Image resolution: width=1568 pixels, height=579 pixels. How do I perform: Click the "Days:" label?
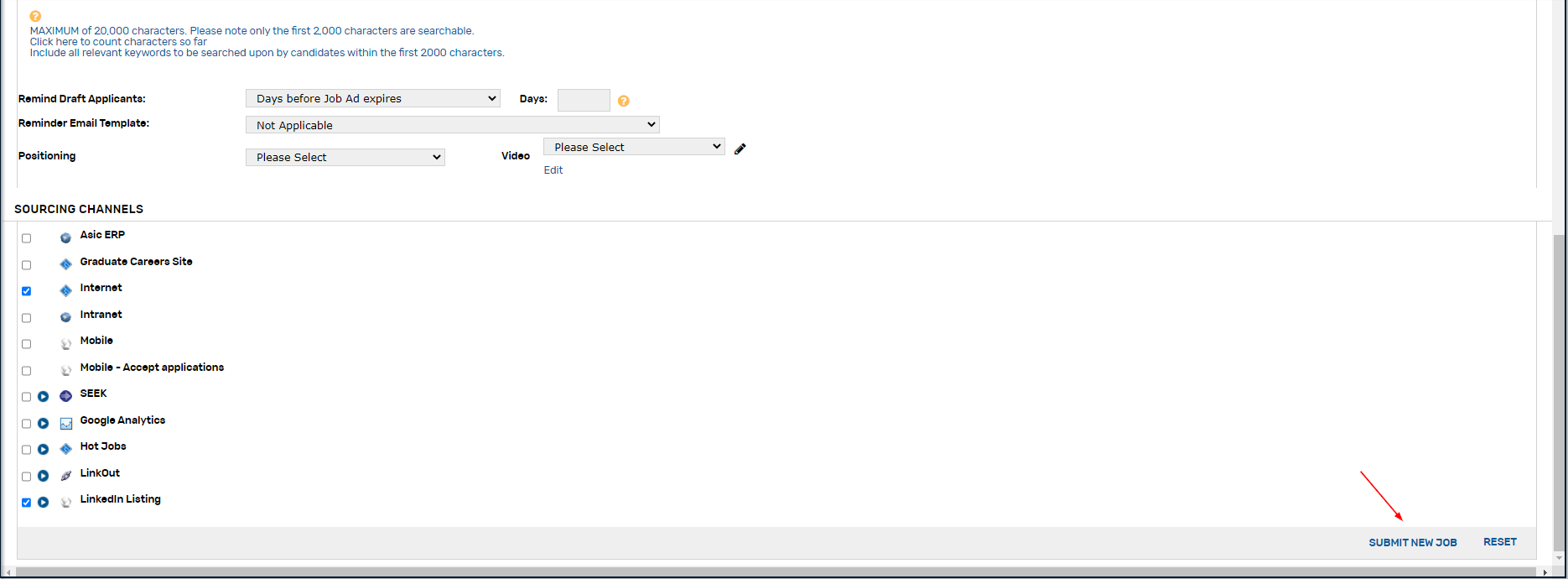[533, 99]
